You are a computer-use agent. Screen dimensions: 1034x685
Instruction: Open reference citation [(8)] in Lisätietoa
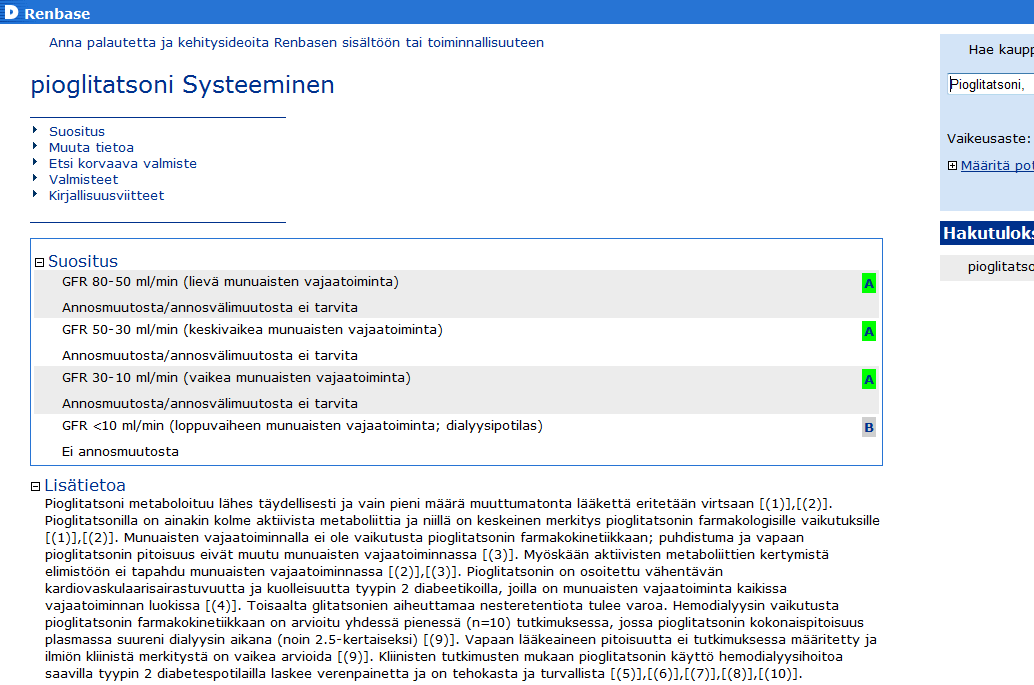[739, 674]
